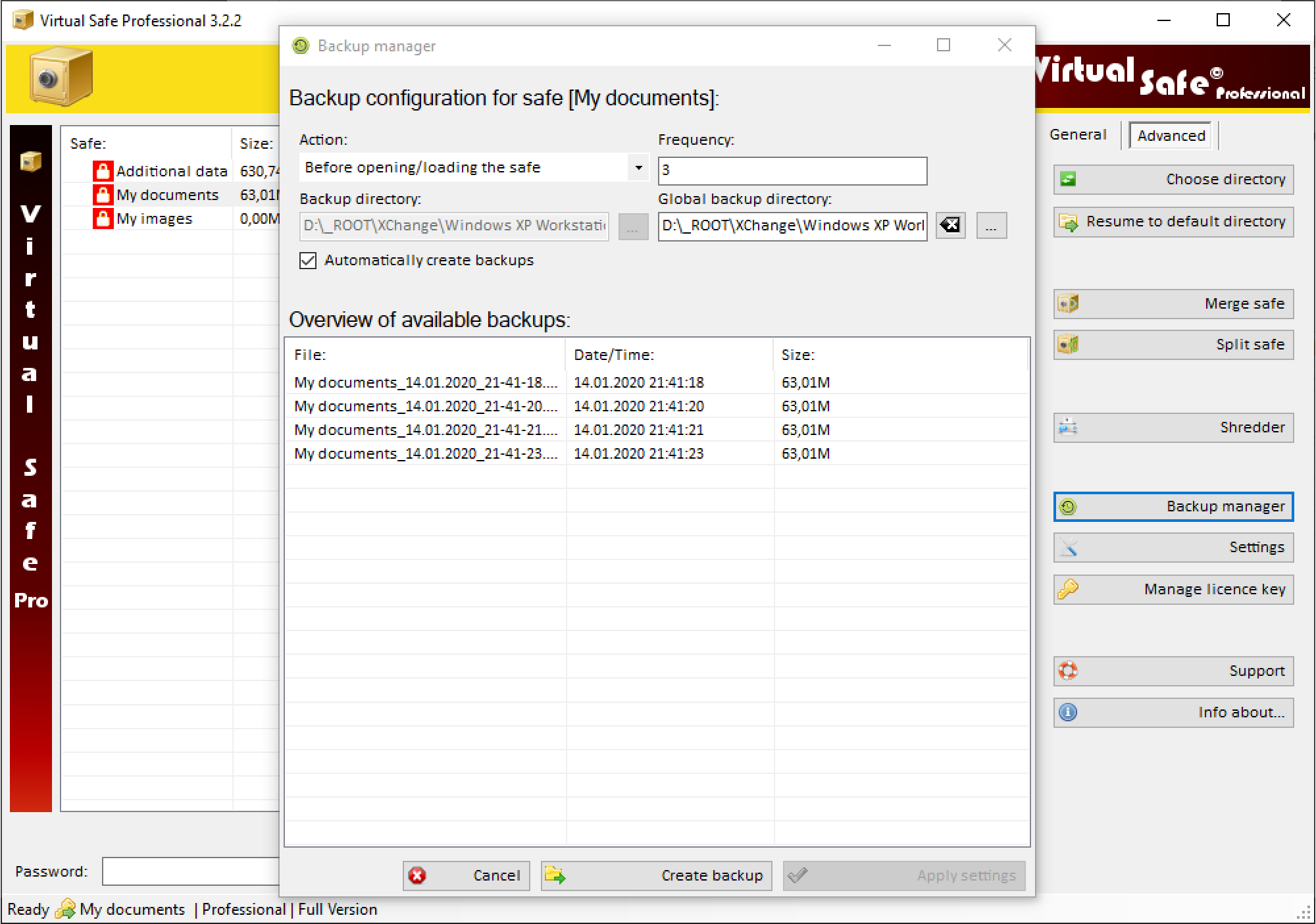
Task: Click Full Version status bar text
Action: [x=338, y=910]
